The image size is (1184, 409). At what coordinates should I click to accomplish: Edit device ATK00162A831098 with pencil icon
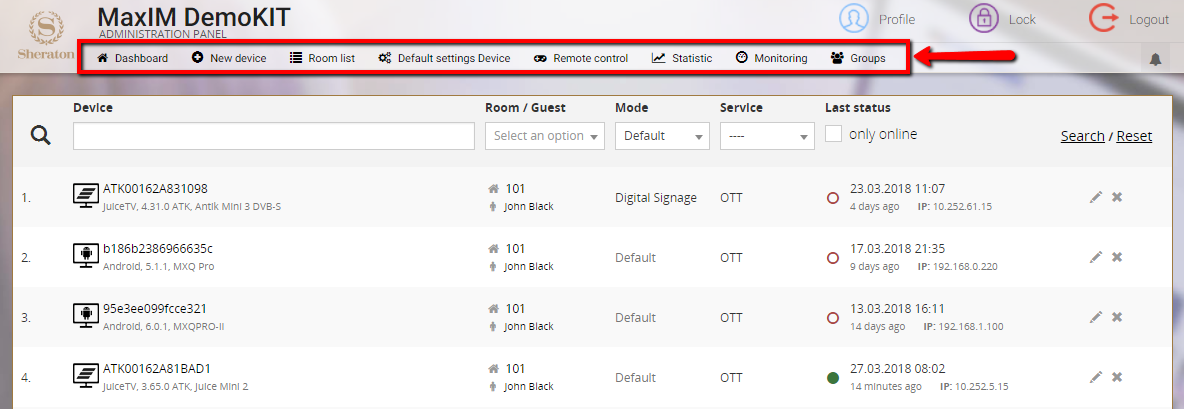pos(1096,197)
